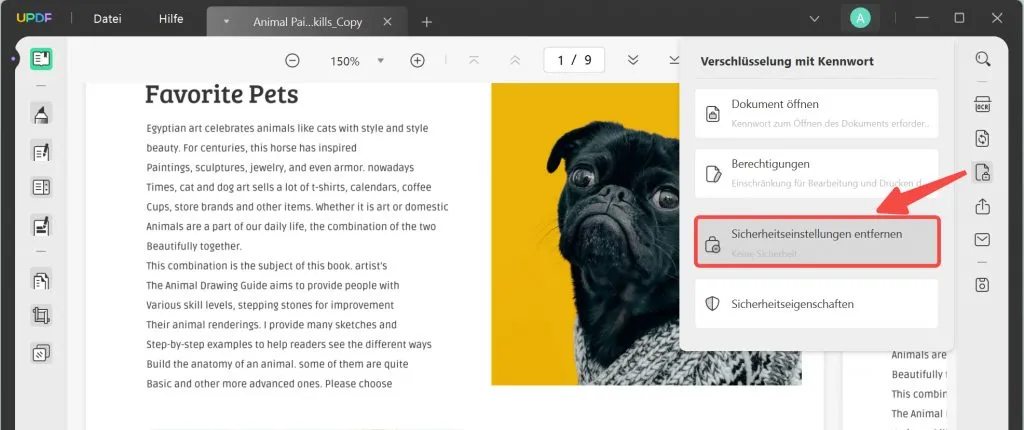The image size is (1024, 430).
Task: Open the Organize Pages tool
Action: (41, 281)
